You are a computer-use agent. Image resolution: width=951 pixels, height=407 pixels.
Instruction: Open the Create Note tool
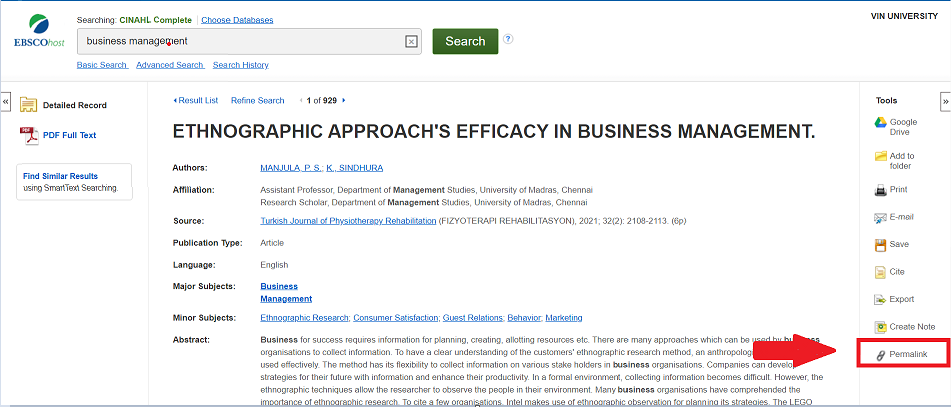click(881, 327)
